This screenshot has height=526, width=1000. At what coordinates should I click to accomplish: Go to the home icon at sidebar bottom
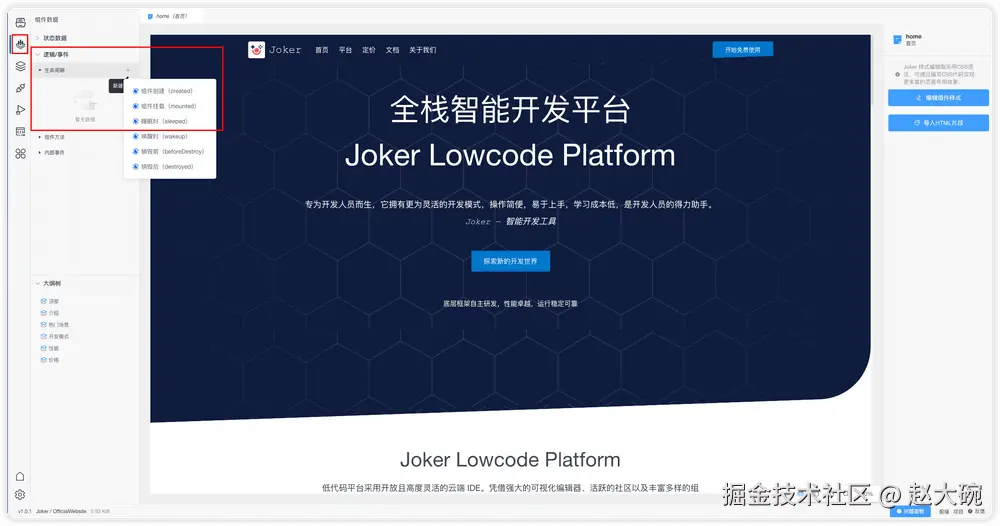pyautogui.click(x=20, y=476)
